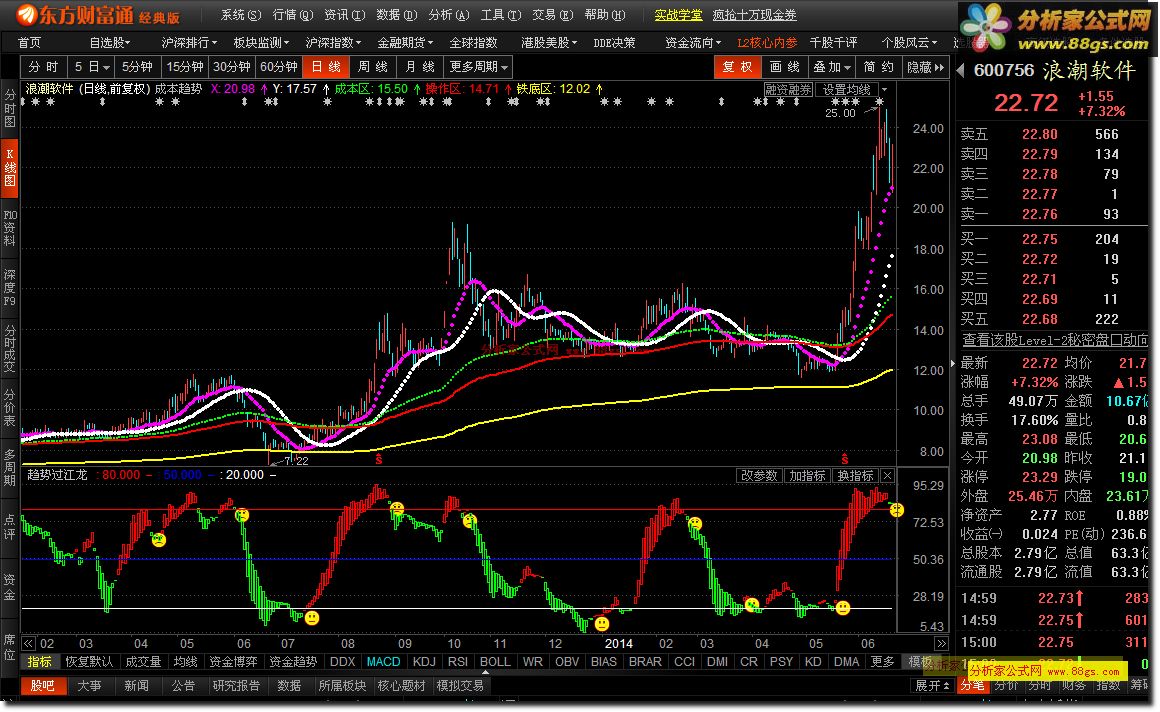1160x712 pixels.
Task: Click the 买一 price 22.75 row
Action: click(x=1051, y=239)
